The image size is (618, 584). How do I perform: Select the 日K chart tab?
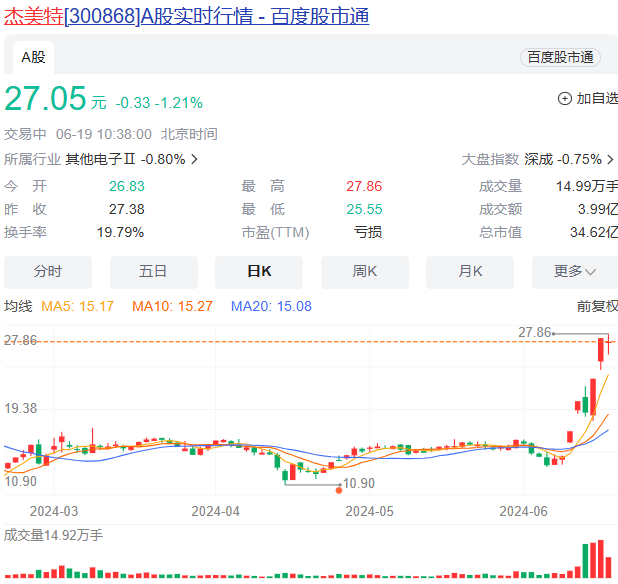click(259, 272)
